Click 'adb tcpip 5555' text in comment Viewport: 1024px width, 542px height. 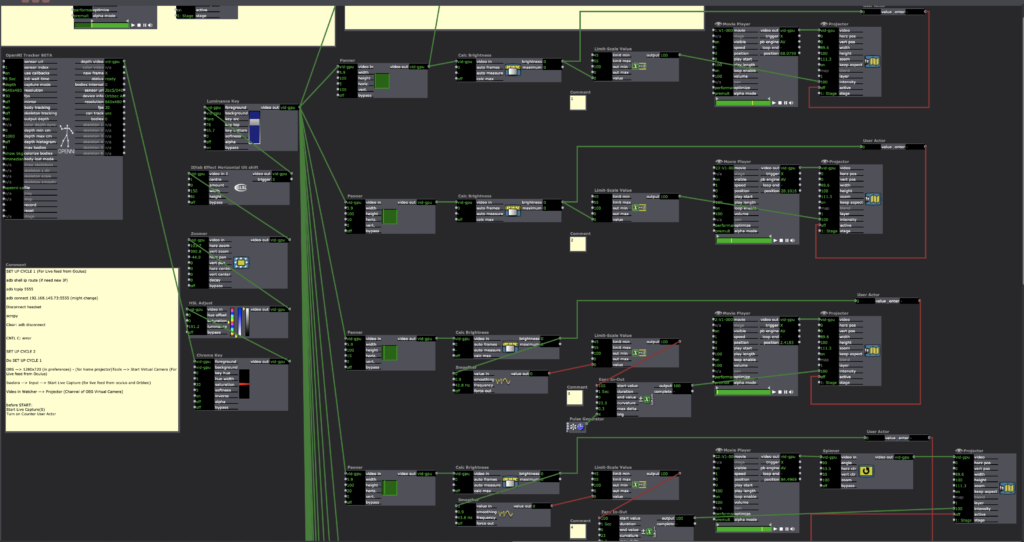point(20,289)
